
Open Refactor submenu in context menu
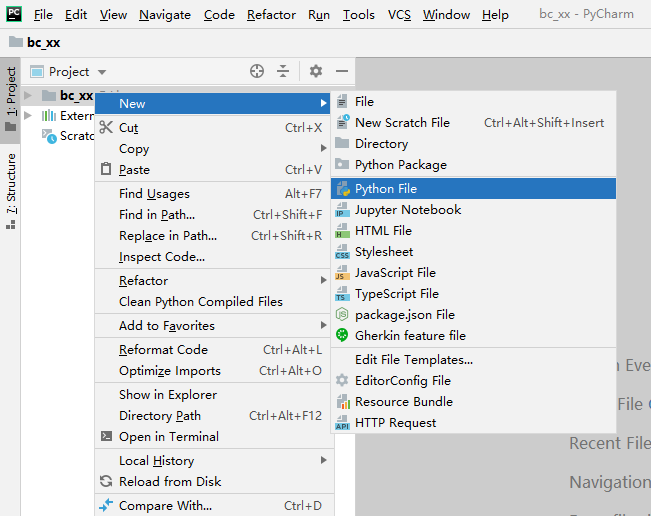[x=144, y=281]
